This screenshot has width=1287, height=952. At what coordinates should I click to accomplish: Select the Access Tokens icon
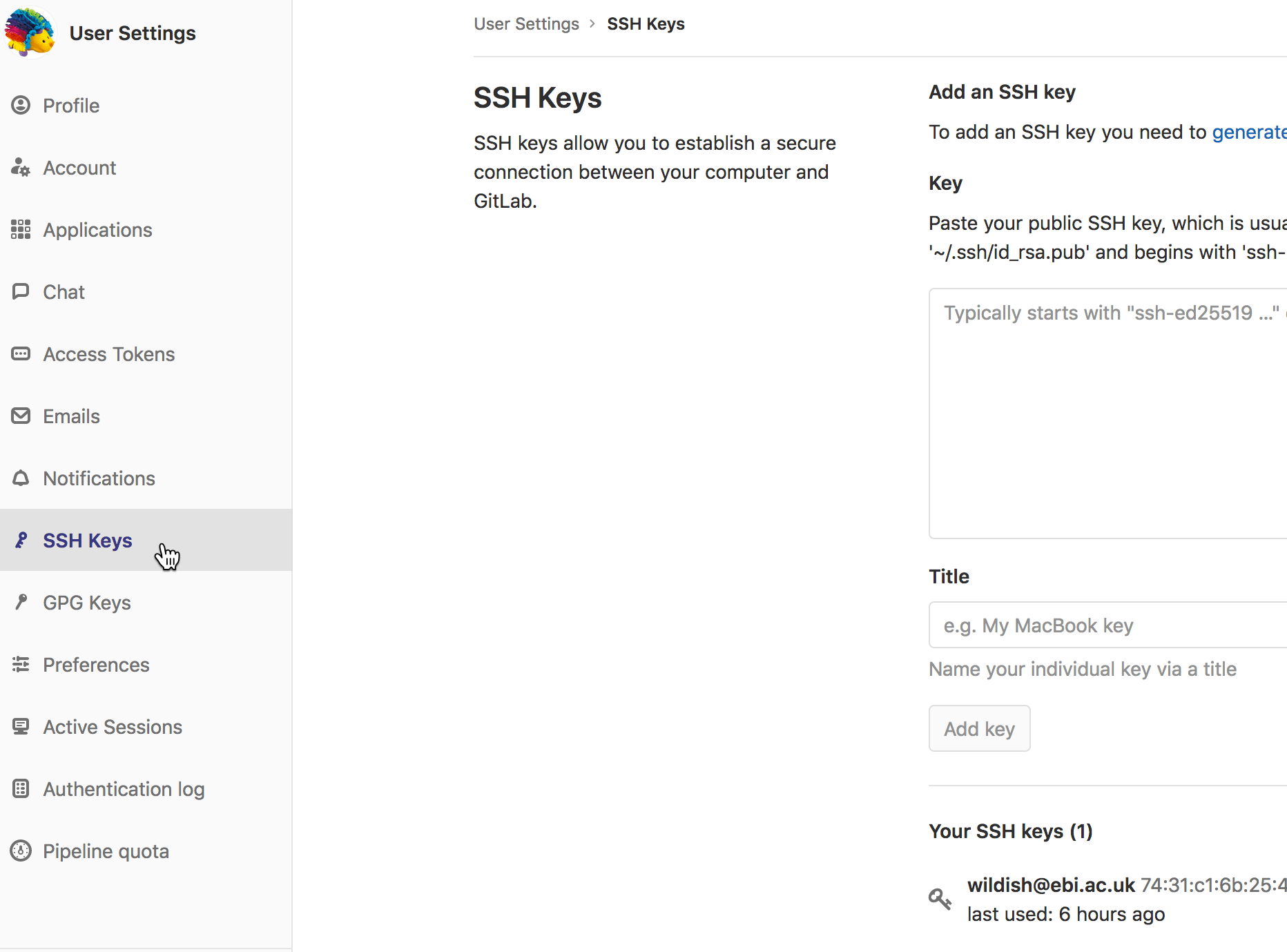(x=20, y=353)
